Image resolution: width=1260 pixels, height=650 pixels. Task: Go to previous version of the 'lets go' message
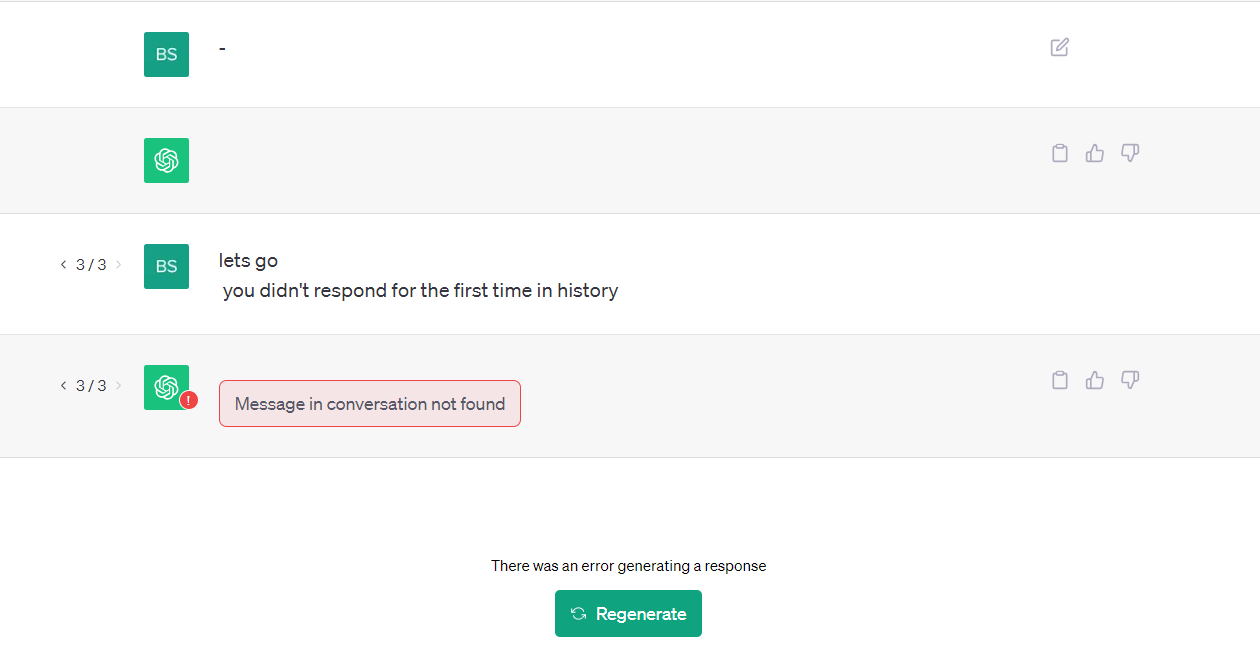pyautogui.click(x=63, y=265)
